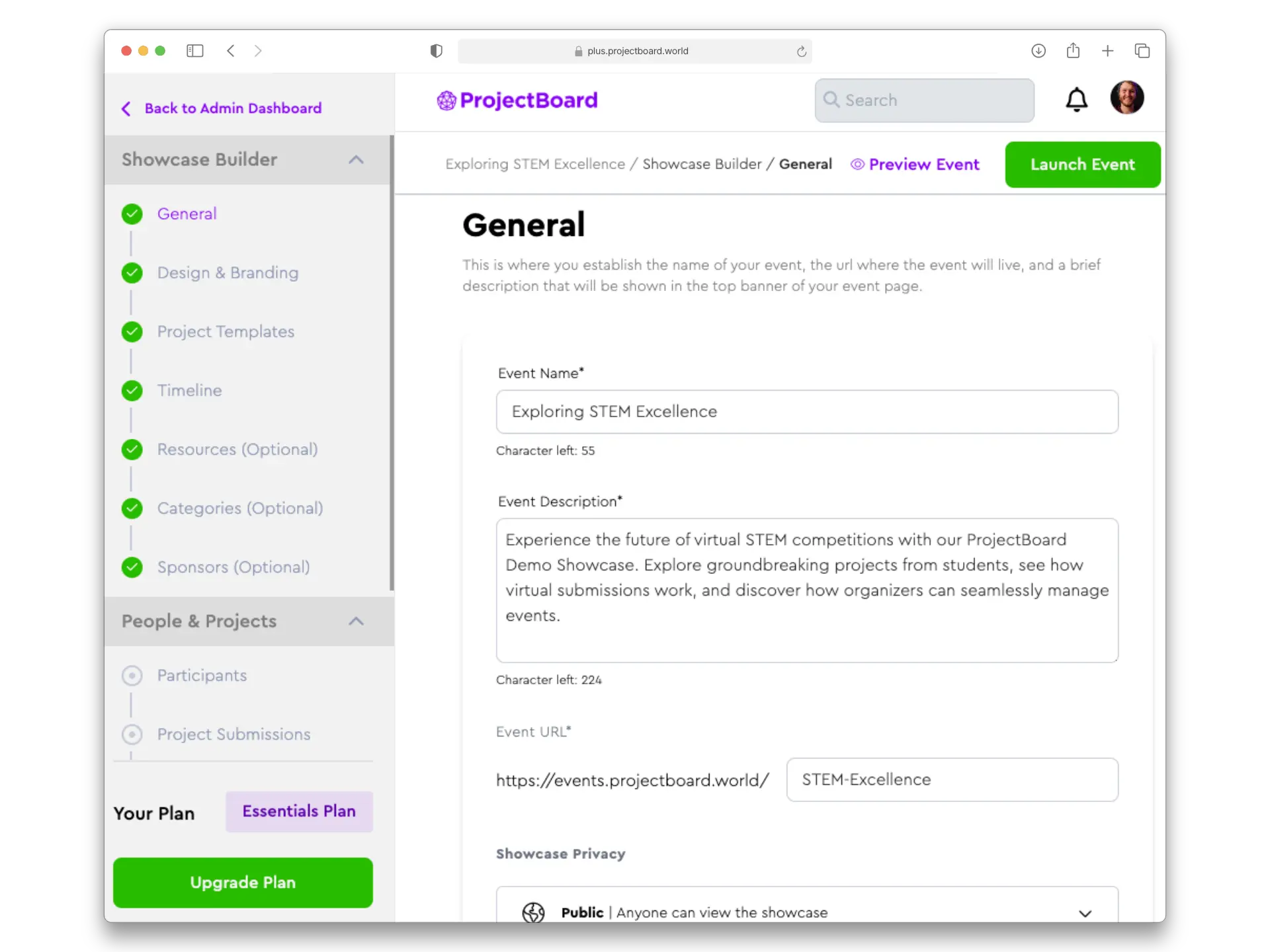Open the notifications bell
The width and height of the screenshot is (1270, 952).
(1076, 100)
